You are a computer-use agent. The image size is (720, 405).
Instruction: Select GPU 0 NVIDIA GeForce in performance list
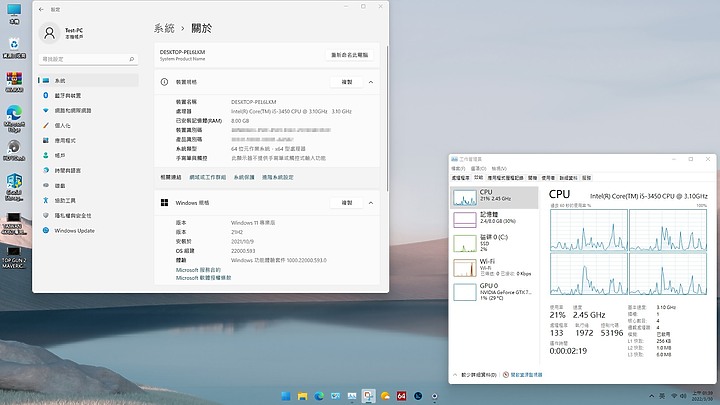[x=495, y=292]
